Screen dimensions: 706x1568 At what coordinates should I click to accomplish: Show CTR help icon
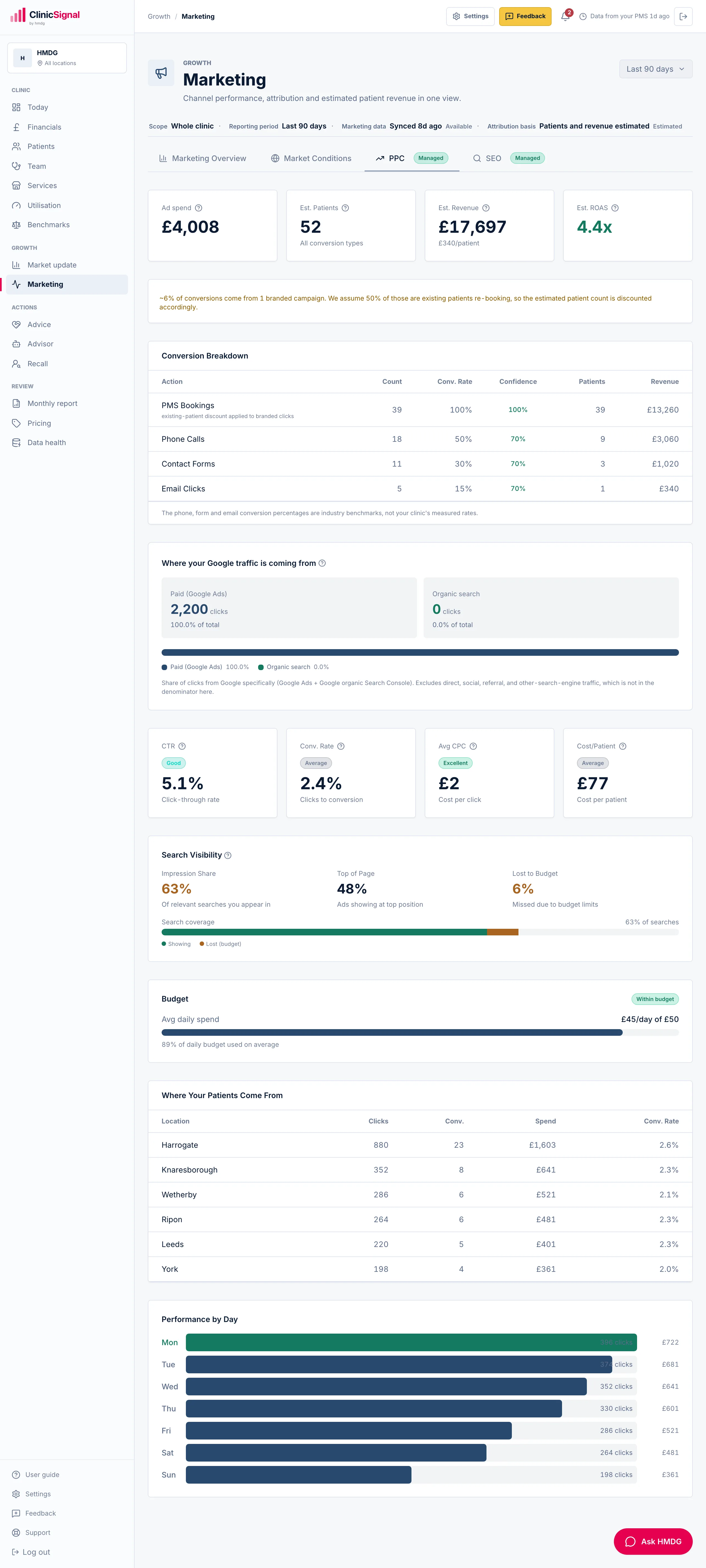point(182,746)
